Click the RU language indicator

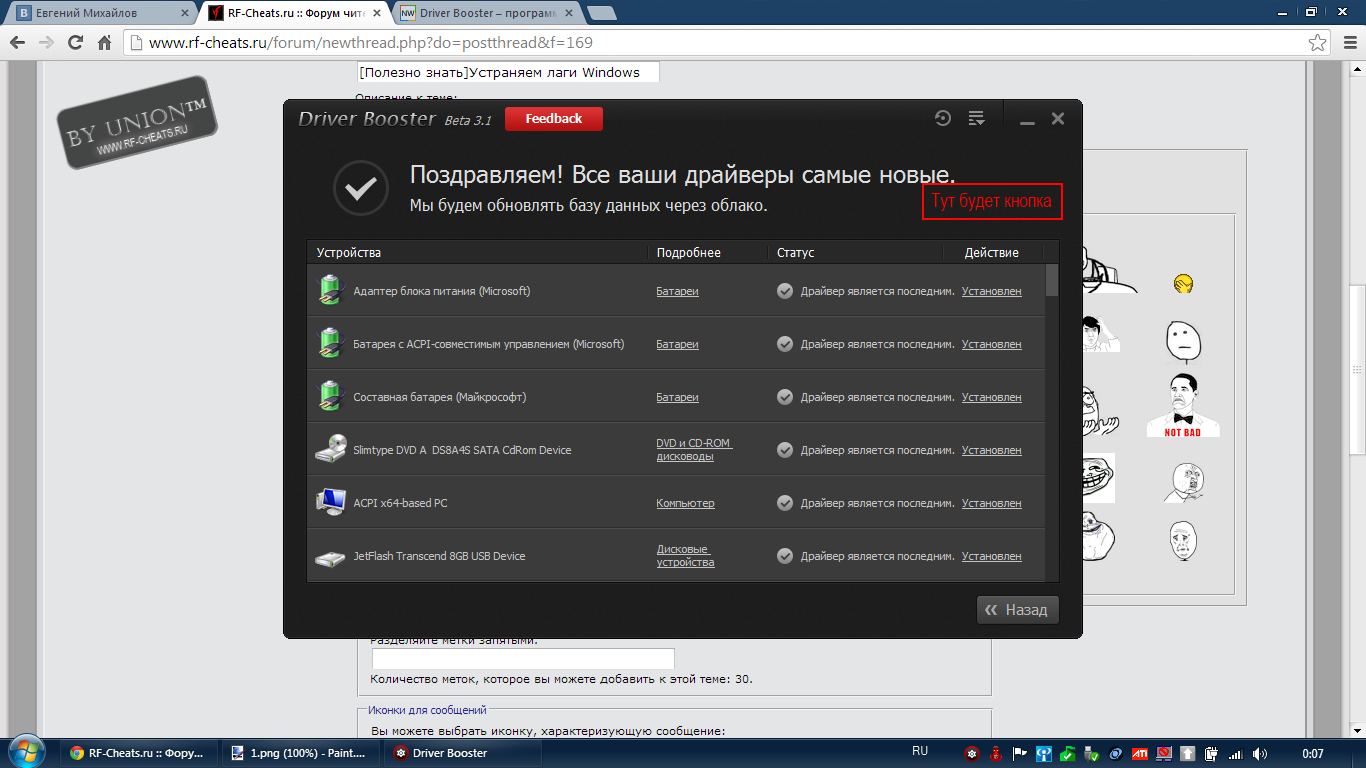click(920, 750)
